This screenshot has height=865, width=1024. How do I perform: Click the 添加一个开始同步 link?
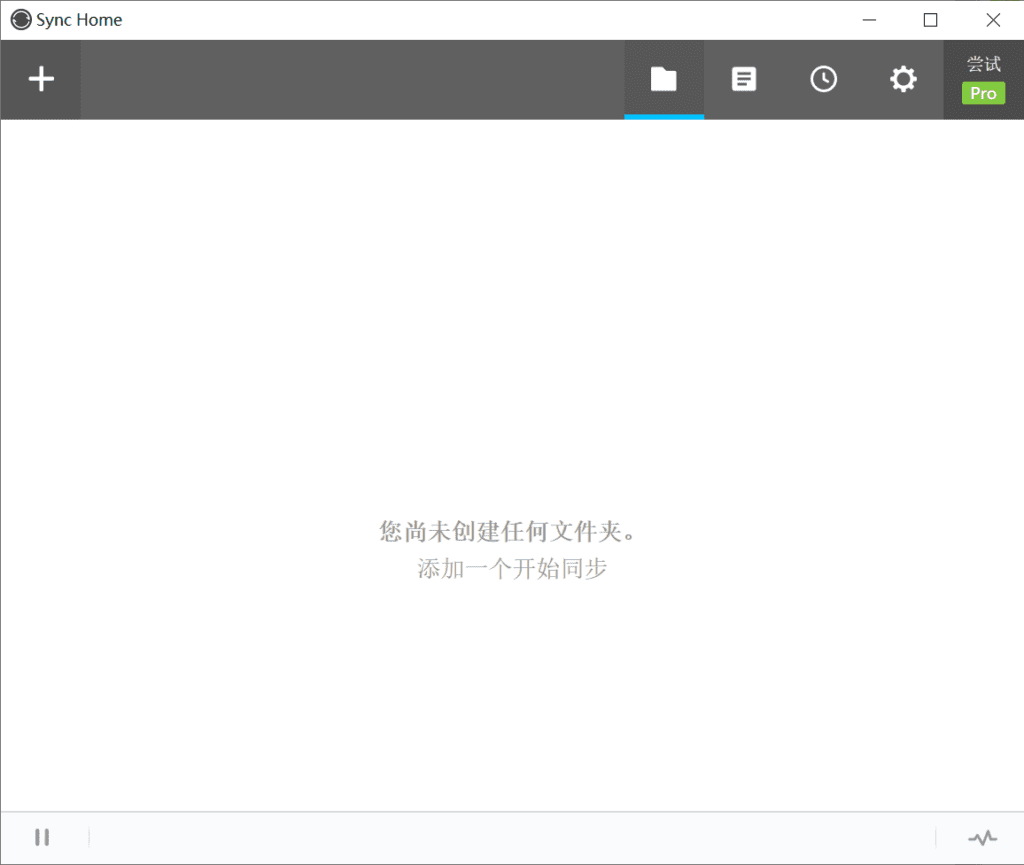pos(511,568)
